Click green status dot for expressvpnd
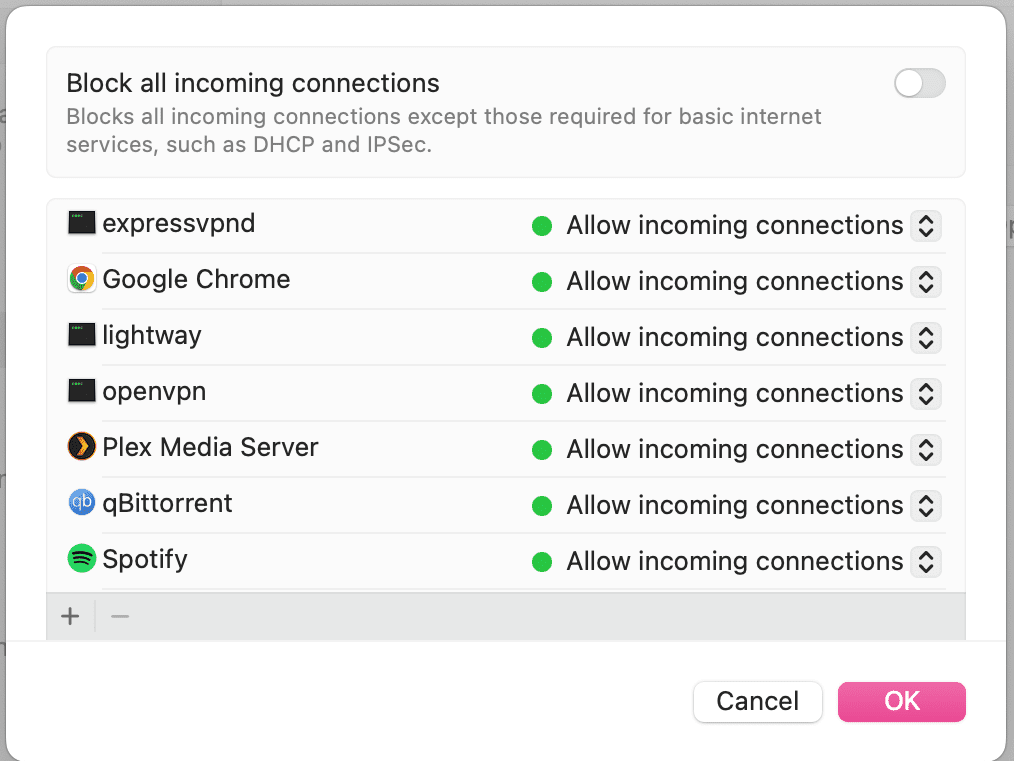1014x761 pixels. click(x=541, y=226)
